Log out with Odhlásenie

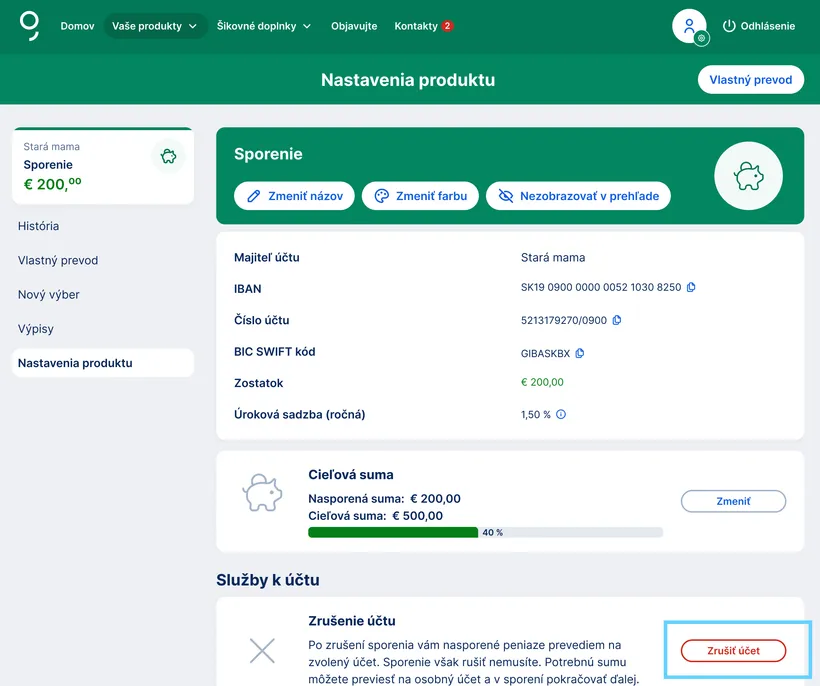tap(758, 26)
